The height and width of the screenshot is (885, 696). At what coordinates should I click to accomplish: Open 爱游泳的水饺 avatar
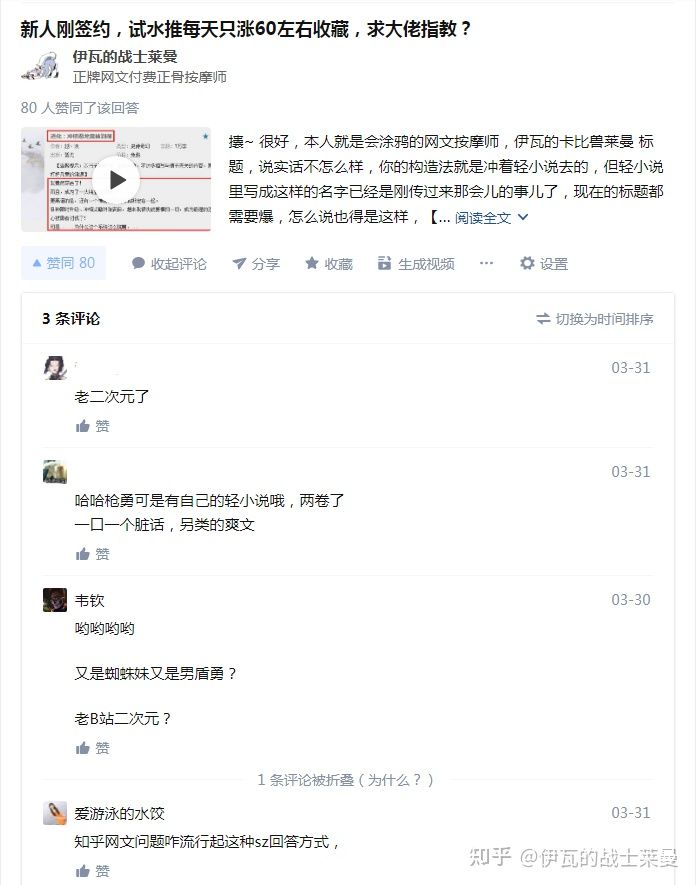click(55, 813)
